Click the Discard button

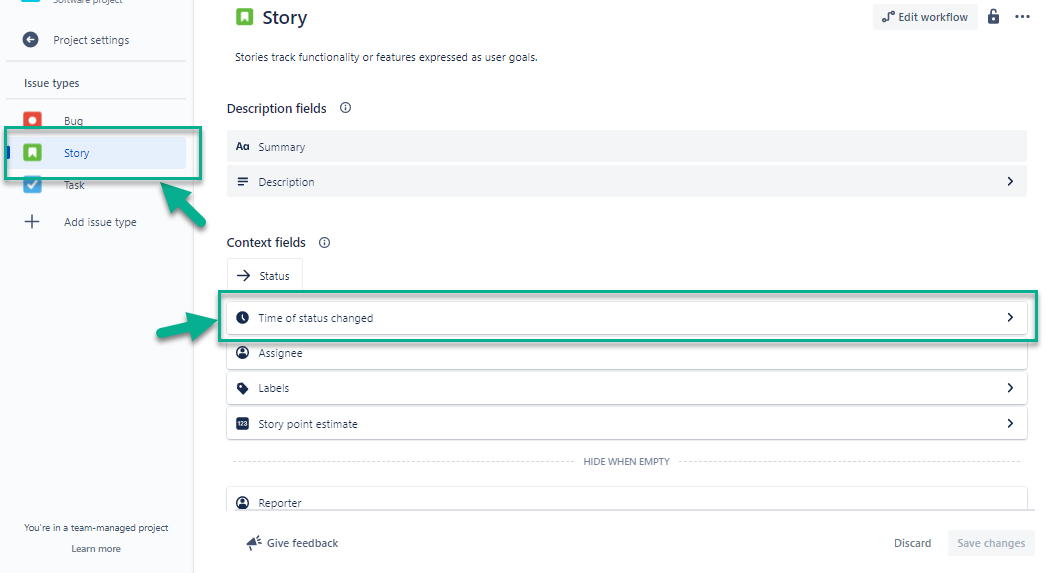tap(912, 543)
